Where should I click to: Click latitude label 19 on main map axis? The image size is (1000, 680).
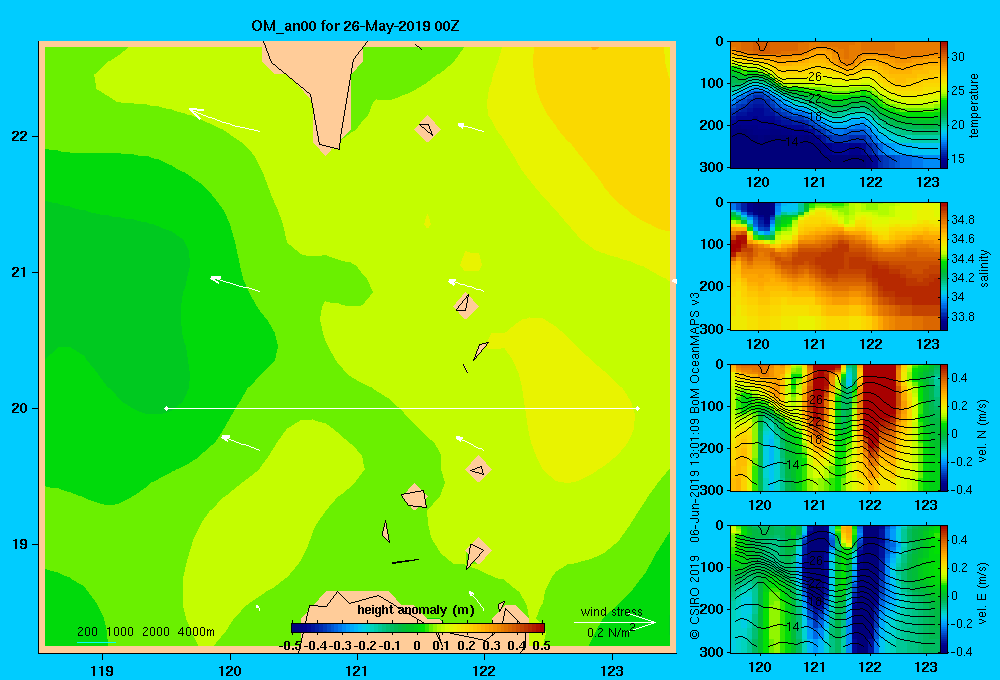pyautogui.click(x=20, y=544)
